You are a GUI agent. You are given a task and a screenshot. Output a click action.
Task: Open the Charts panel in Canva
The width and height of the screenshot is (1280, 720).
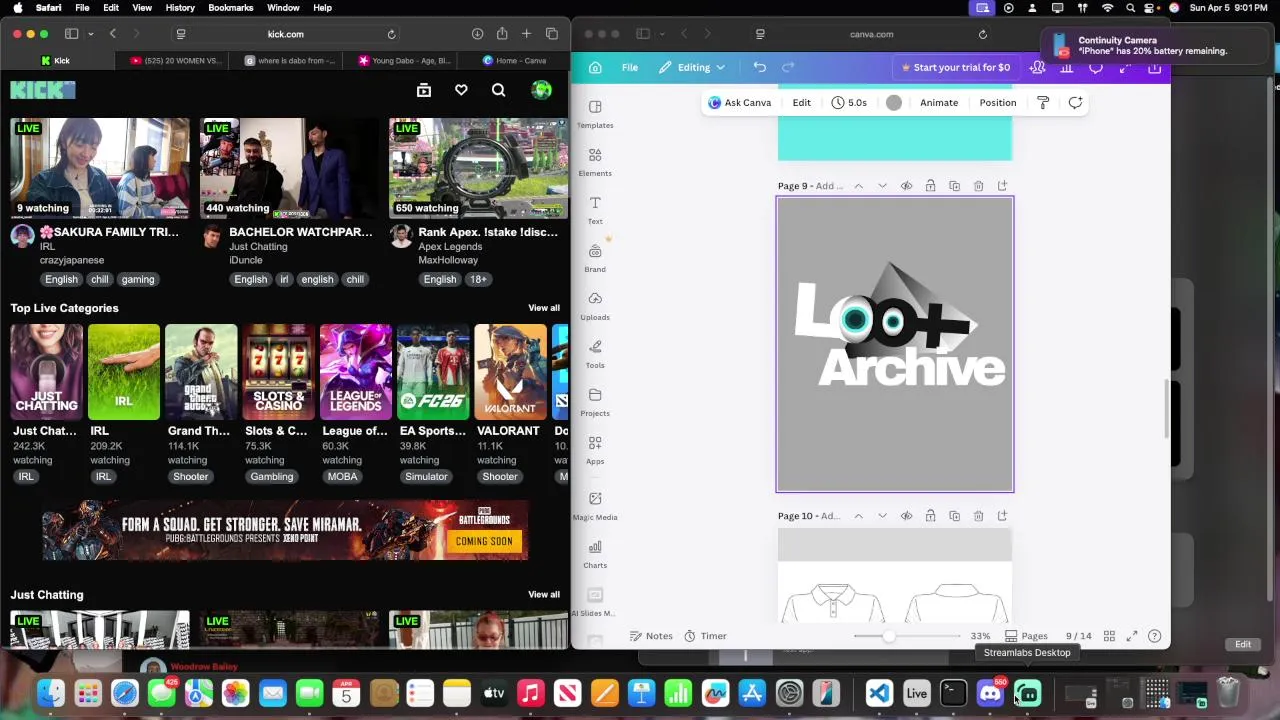click(595, 554)
